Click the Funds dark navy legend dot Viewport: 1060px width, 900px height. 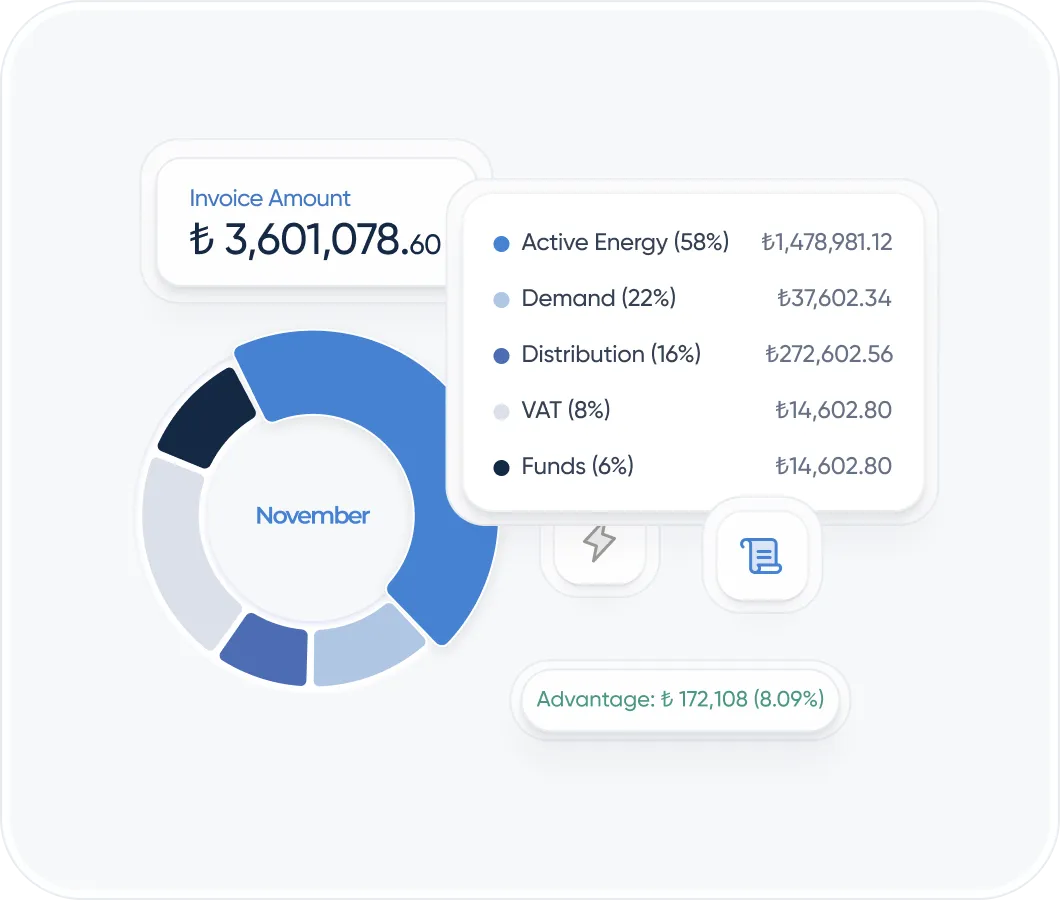pos(502,467)
